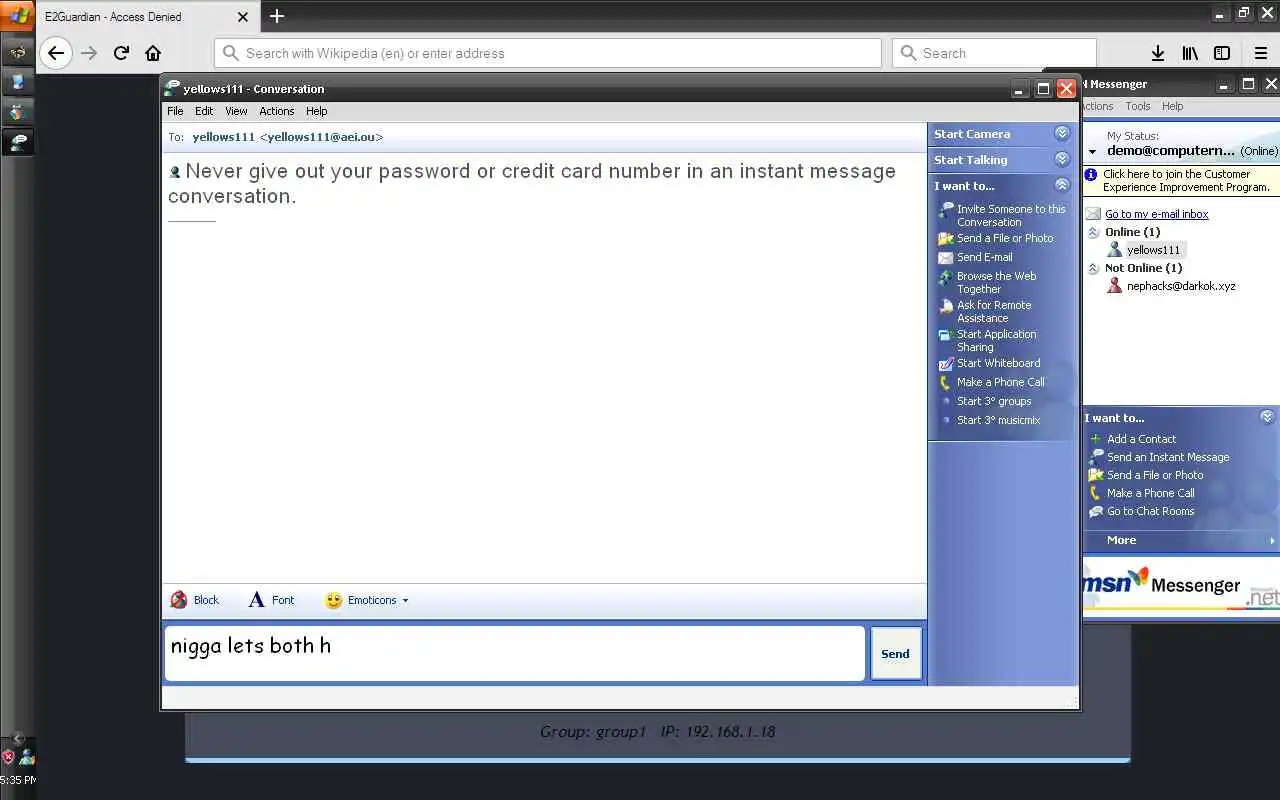Click the message text input box
1280x800 pixels.
coord(514,654)
